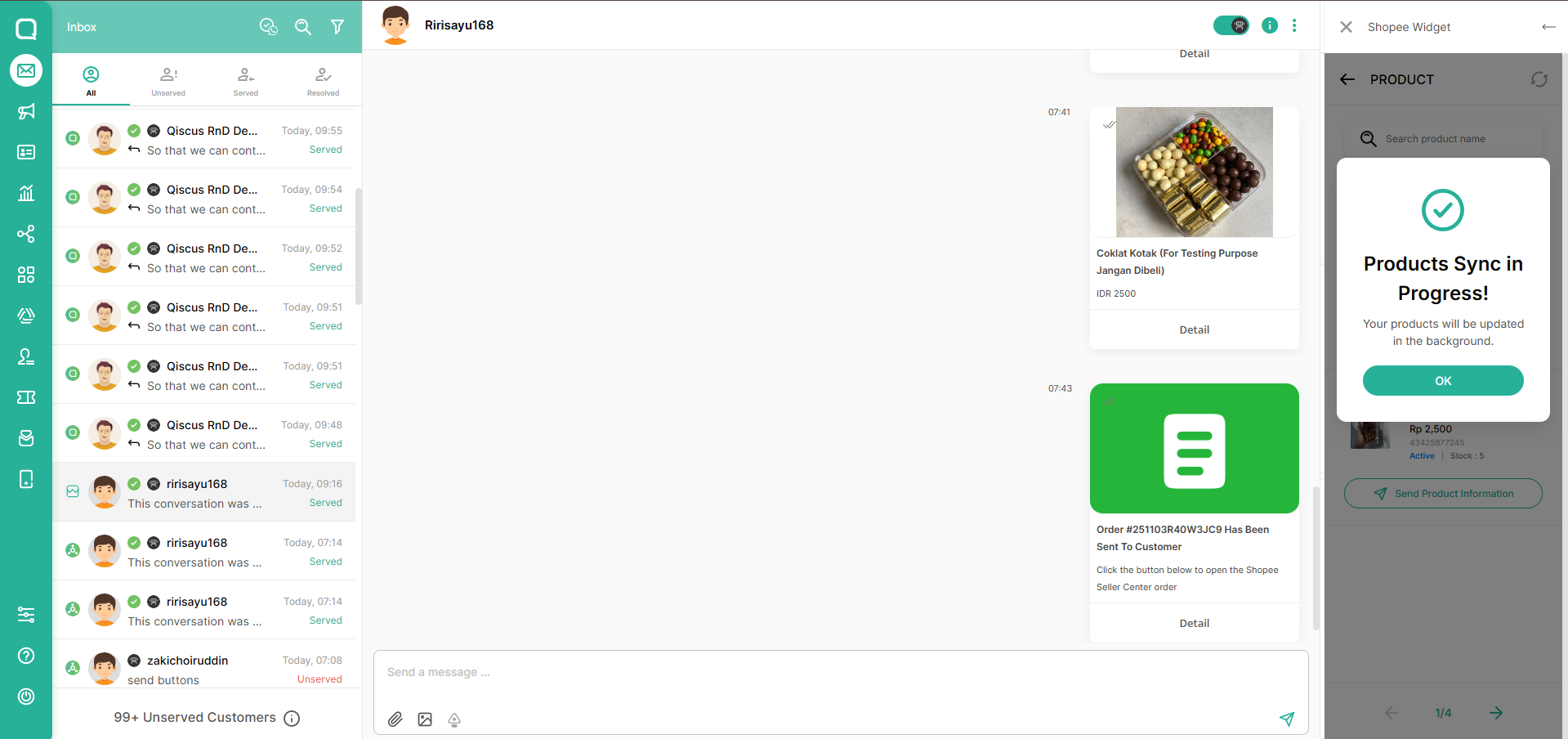Viewport: 1568px width, 739px height.
Task: Click the Ririsayu168 name in chat header
Action: [459, 25]
